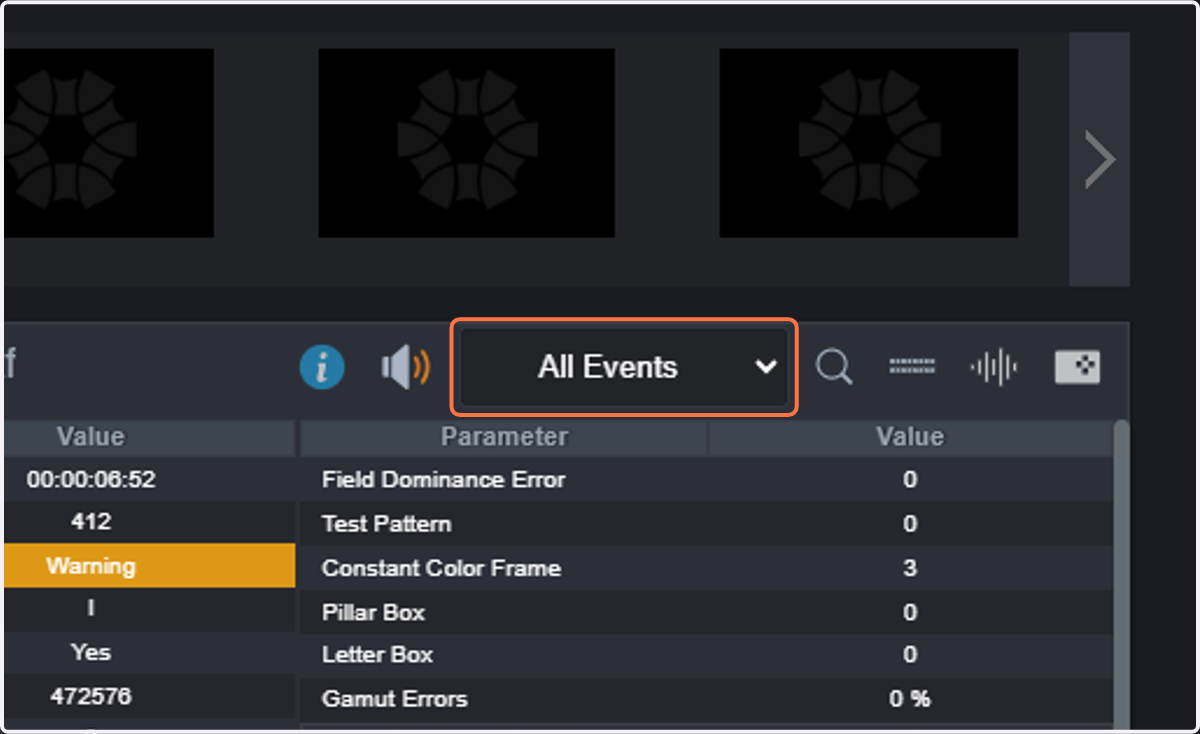Click the value 412

coord(91,522)
